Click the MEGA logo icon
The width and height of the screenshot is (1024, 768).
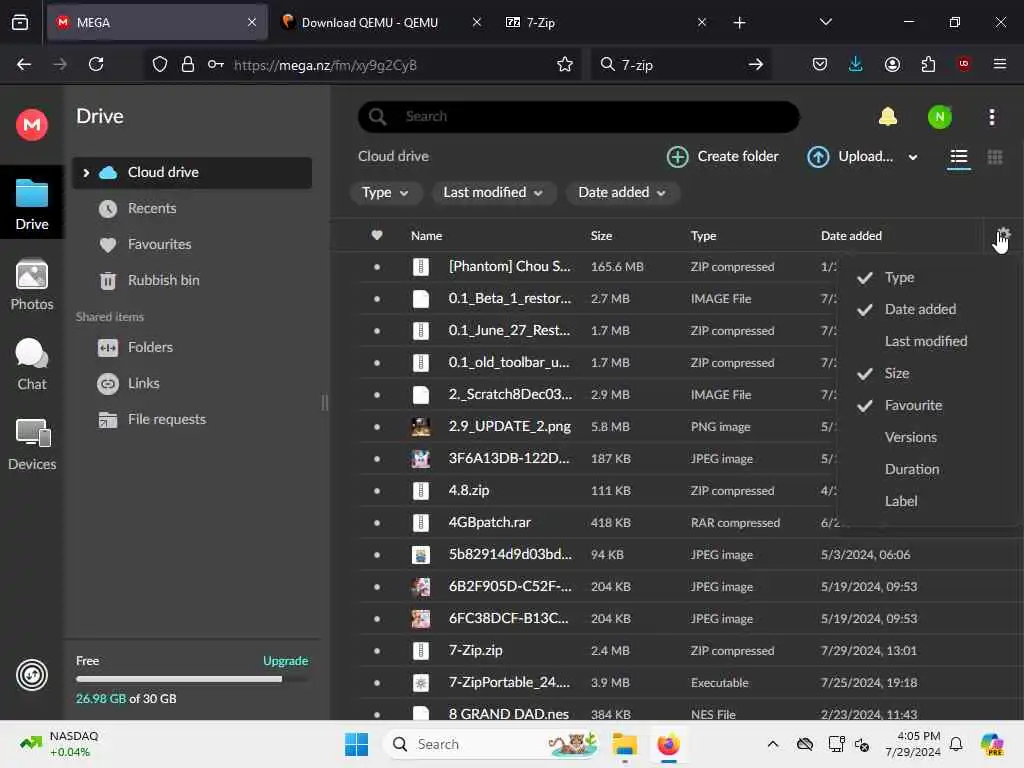pyautogui.click(x=31, y=124)
